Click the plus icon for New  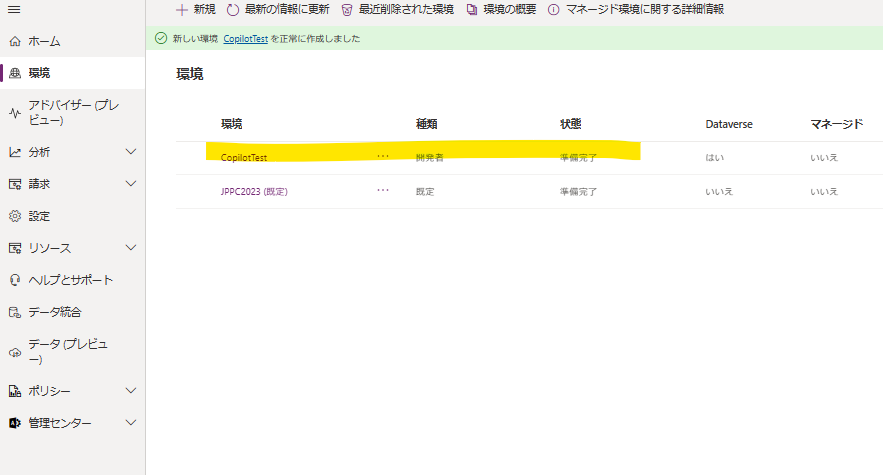coord(181,10)
